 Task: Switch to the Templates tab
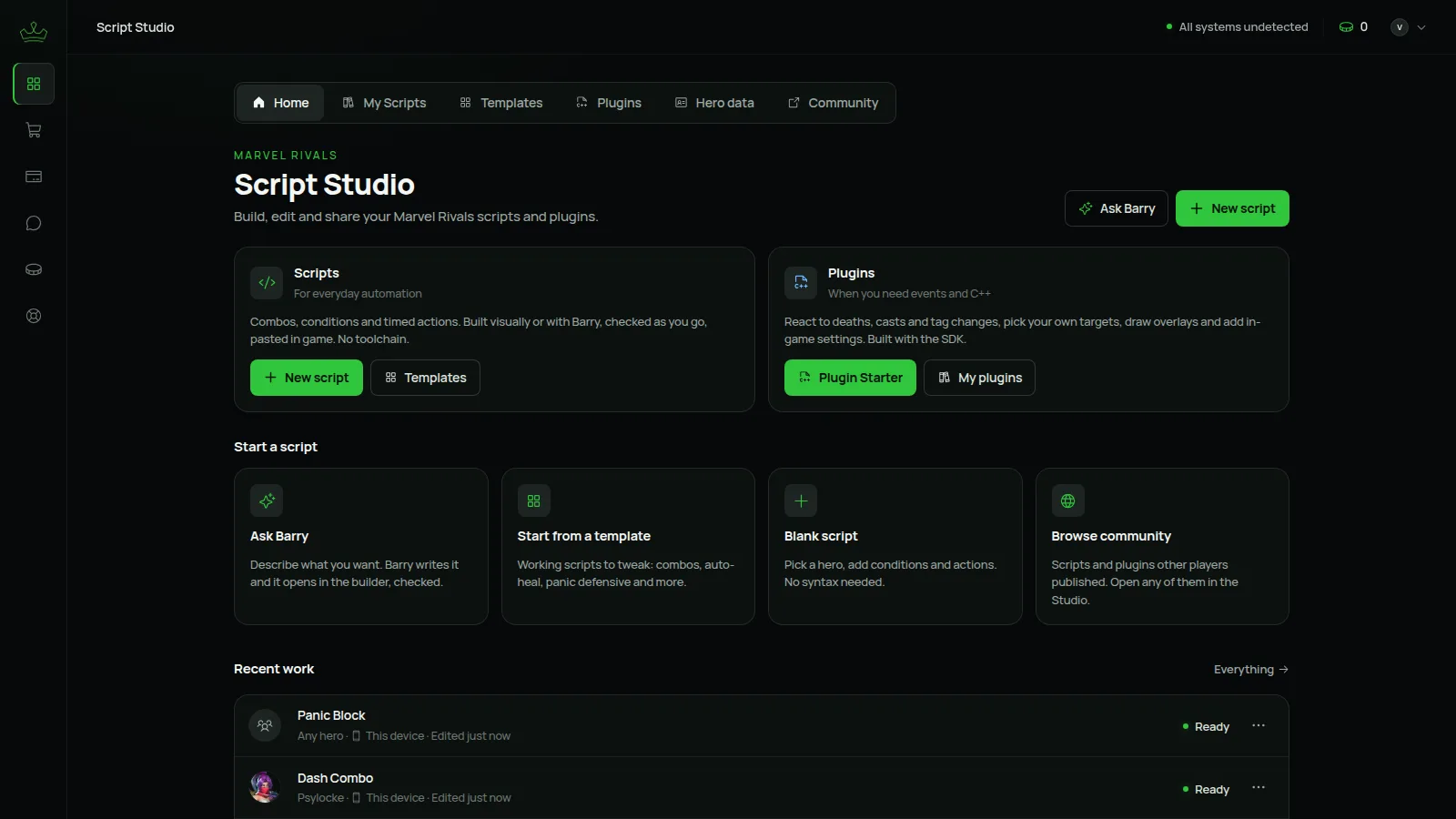click(501, 103)
